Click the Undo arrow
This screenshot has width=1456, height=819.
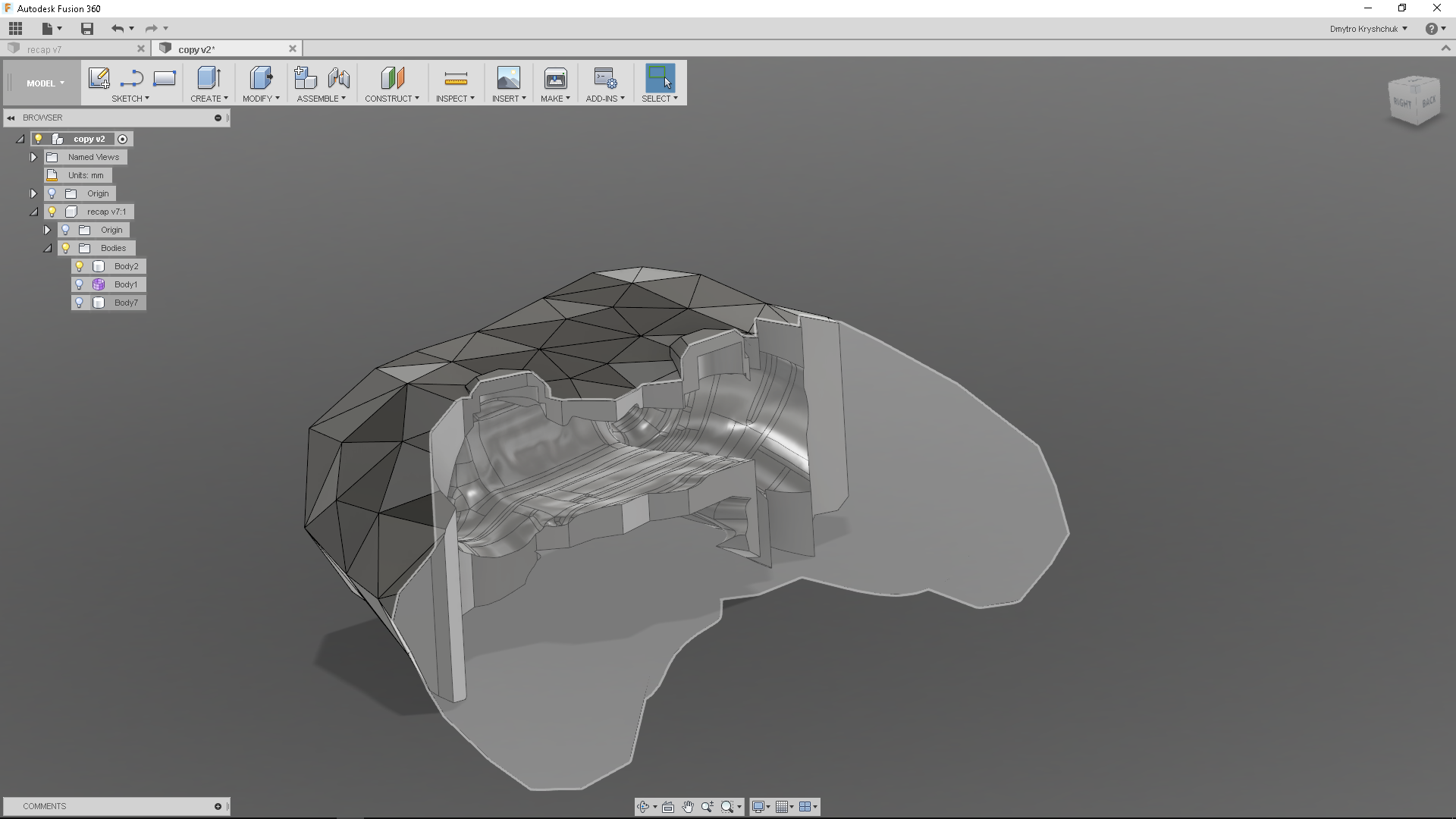(118, 29)
